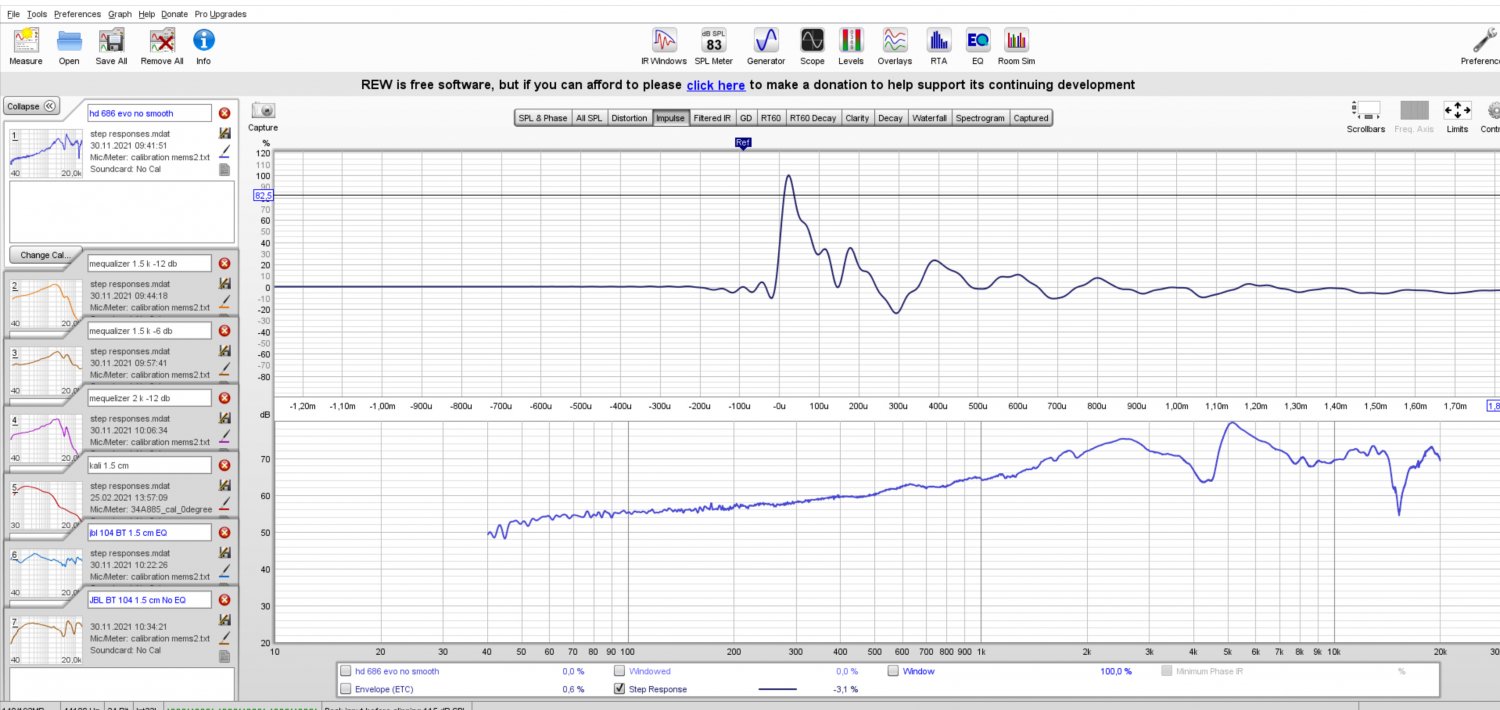Switch to the Spectrogram tab
Viewport: 1500px width, 710px height.
click(x=980, y=118)
